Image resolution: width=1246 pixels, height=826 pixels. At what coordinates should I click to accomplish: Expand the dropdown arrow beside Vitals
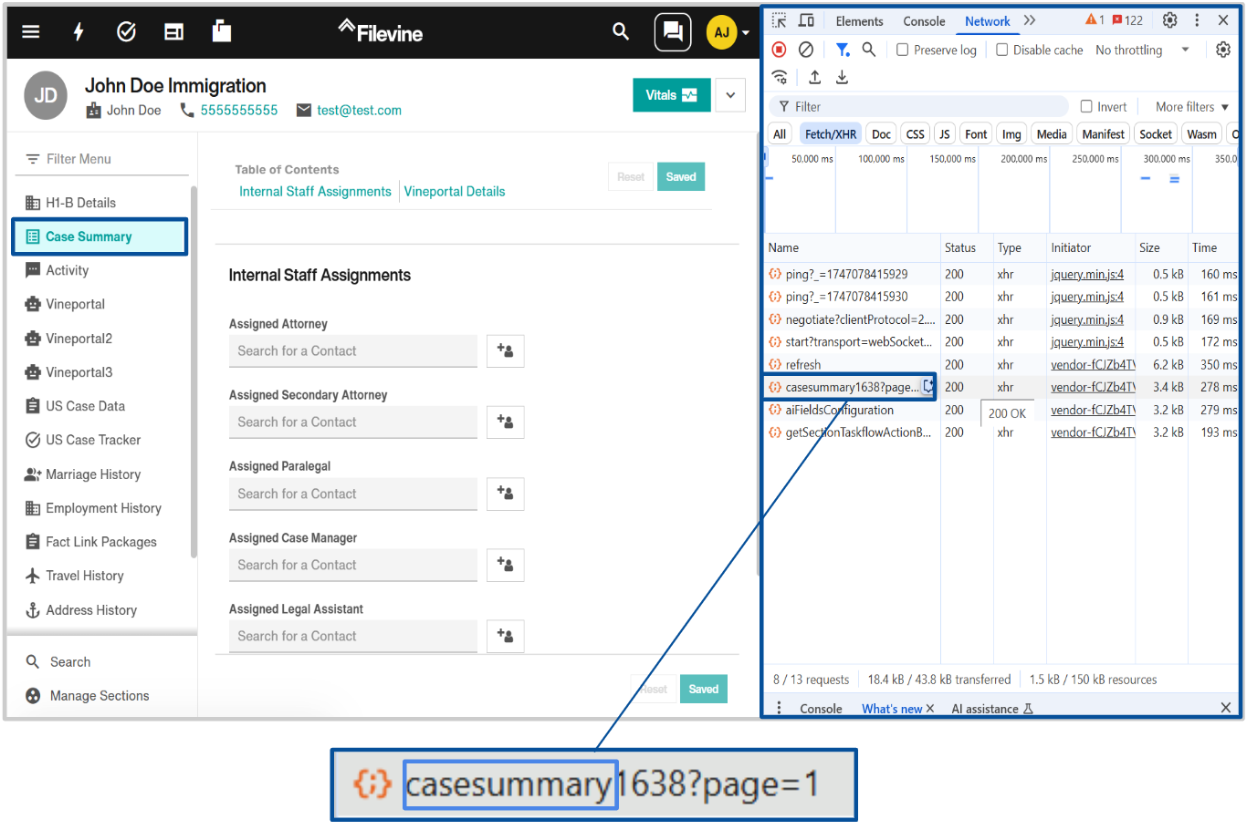pyautogui.click(x=730, y=95)
